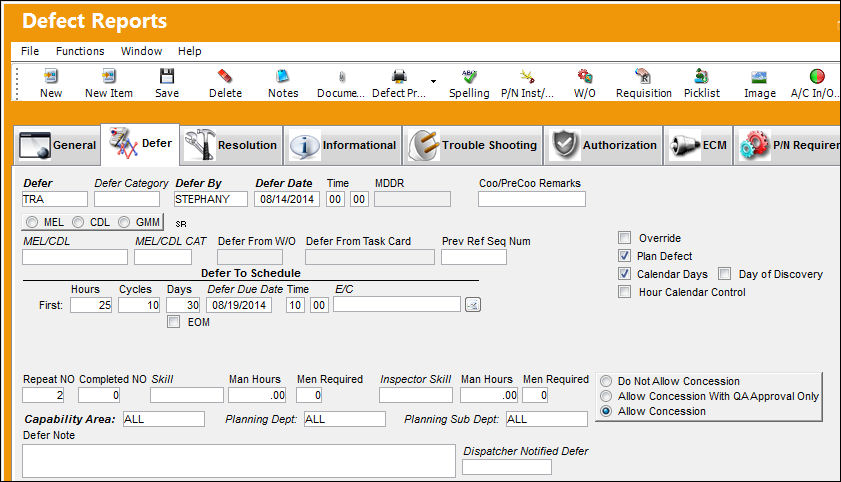Screen dimensions: 841x482
Task: Click the MEL/CDL CAT field
Action: pos(163,257)
